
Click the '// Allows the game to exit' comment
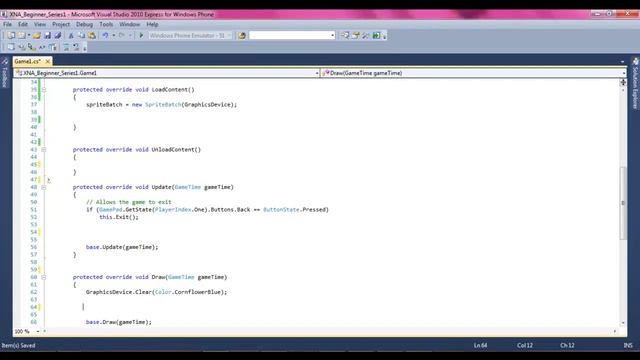point(129,202)
